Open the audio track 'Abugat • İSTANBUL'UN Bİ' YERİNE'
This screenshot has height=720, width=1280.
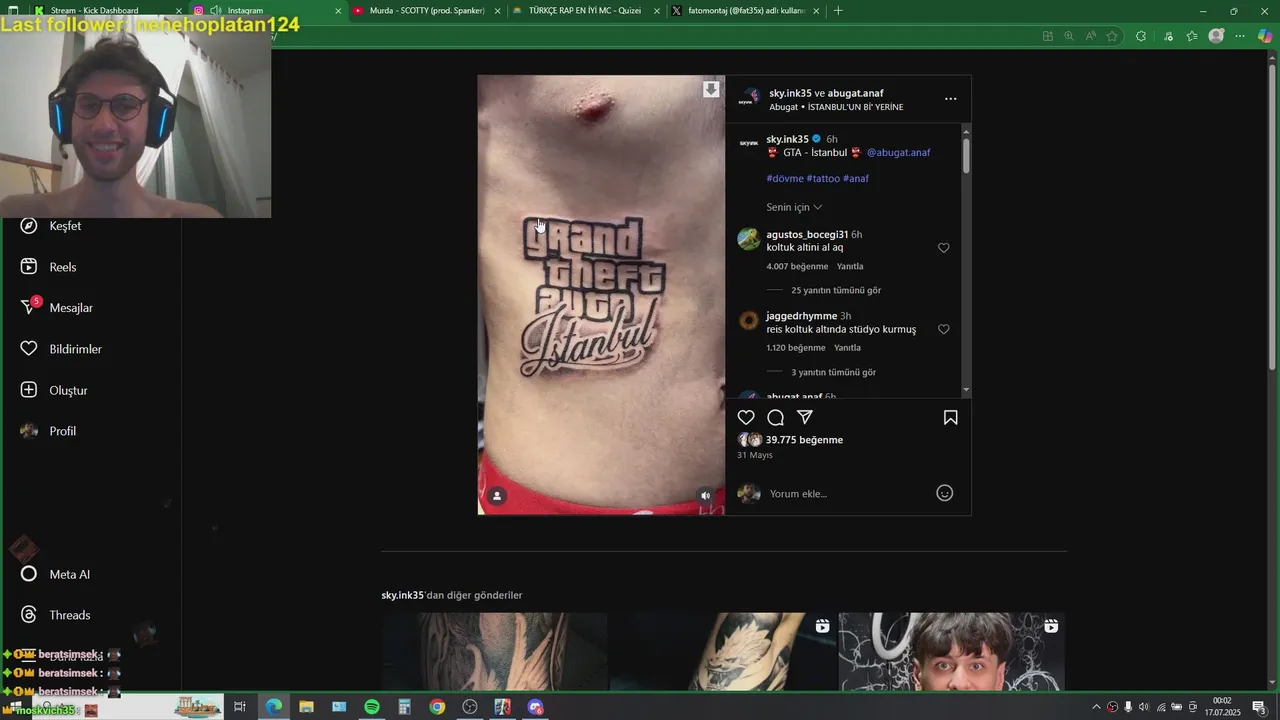point(836,107)
